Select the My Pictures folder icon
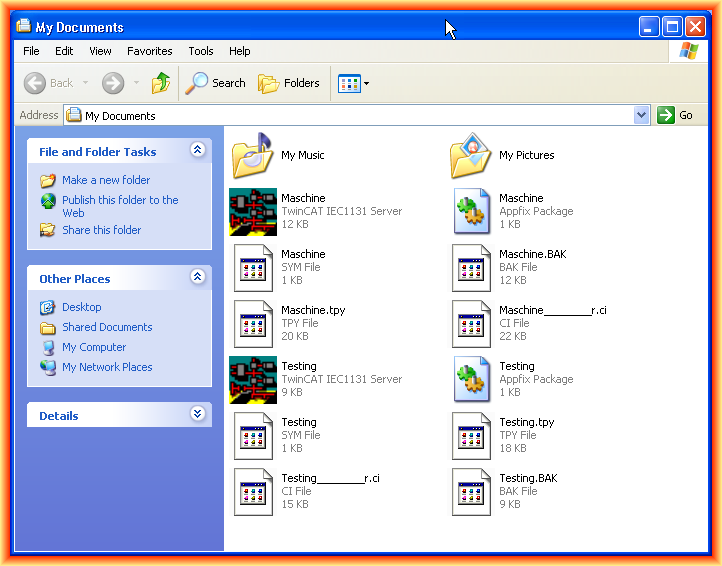 (471, 156)
